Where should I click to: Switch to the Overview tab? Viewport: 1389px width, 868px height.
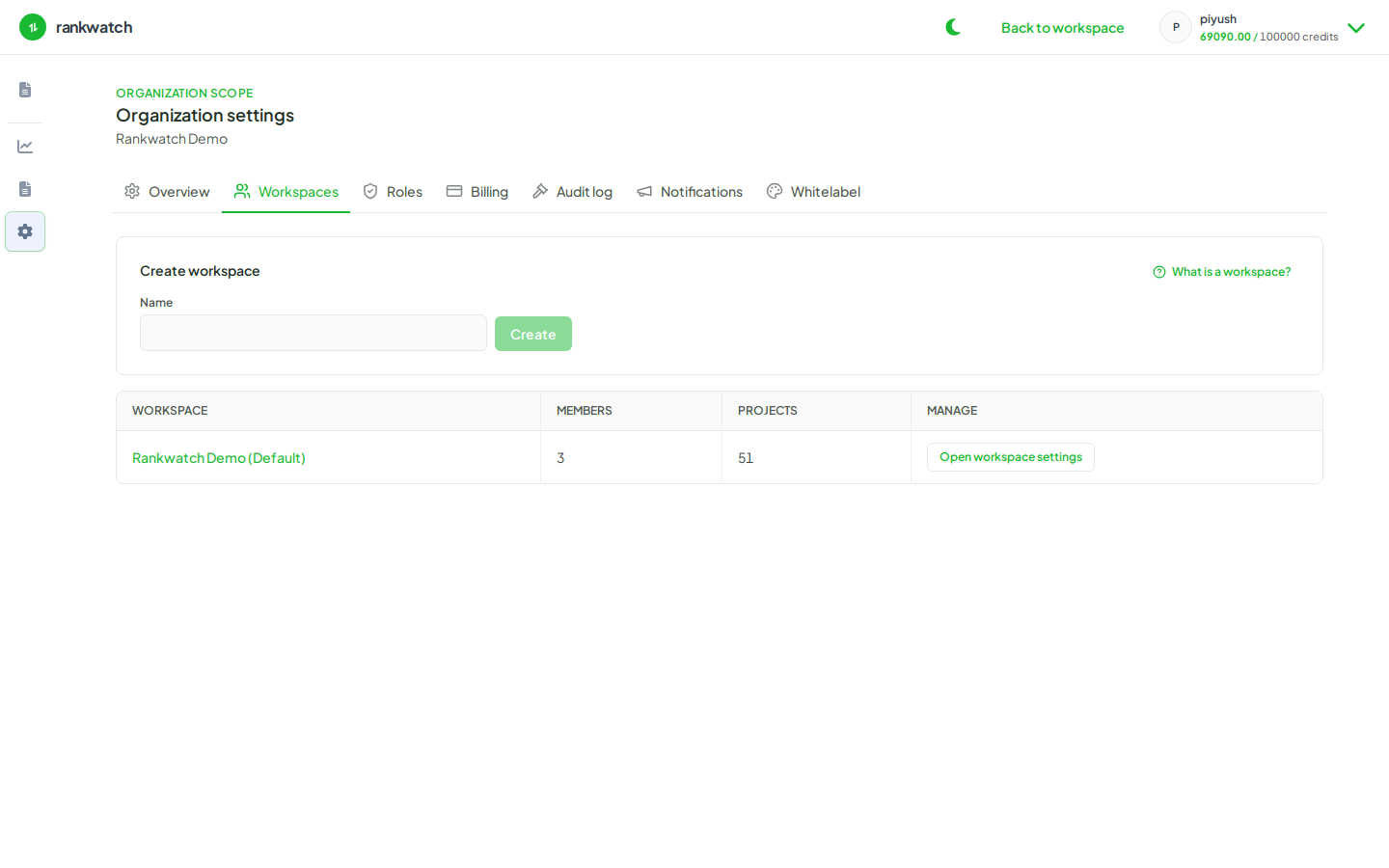[x=167, y=192]
